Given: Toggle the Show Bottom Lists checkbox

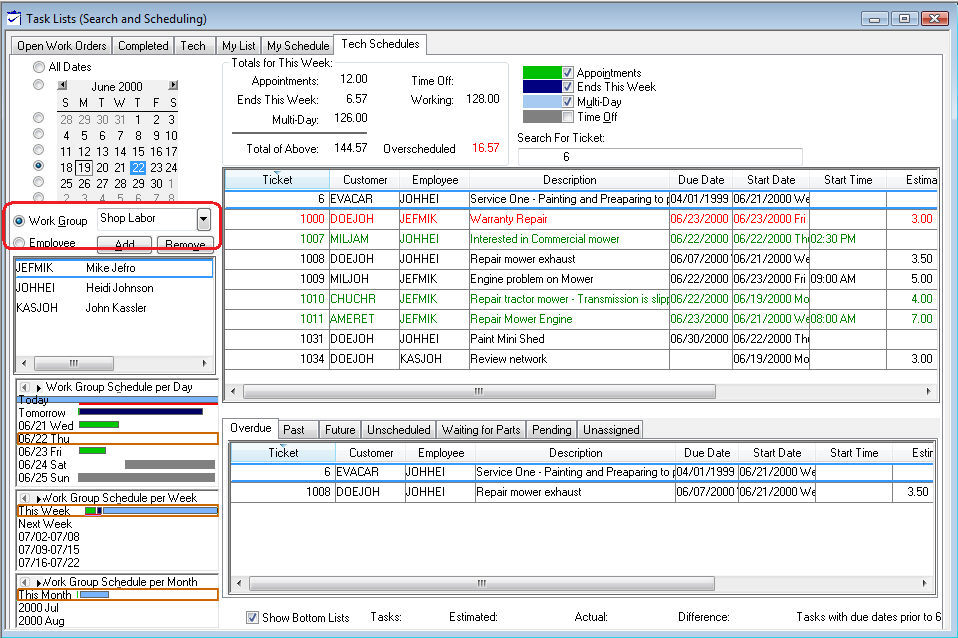Looking at the screenshot, I should point(252,618).
